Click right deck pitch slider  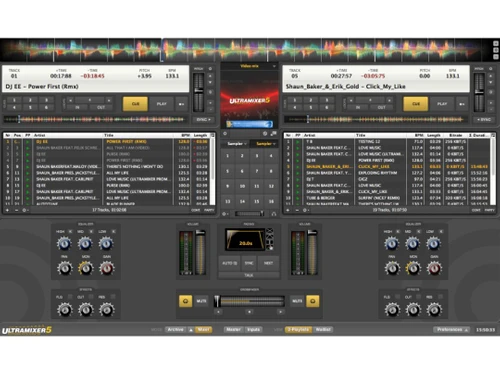pyautogui.click(x=479, y=92)
